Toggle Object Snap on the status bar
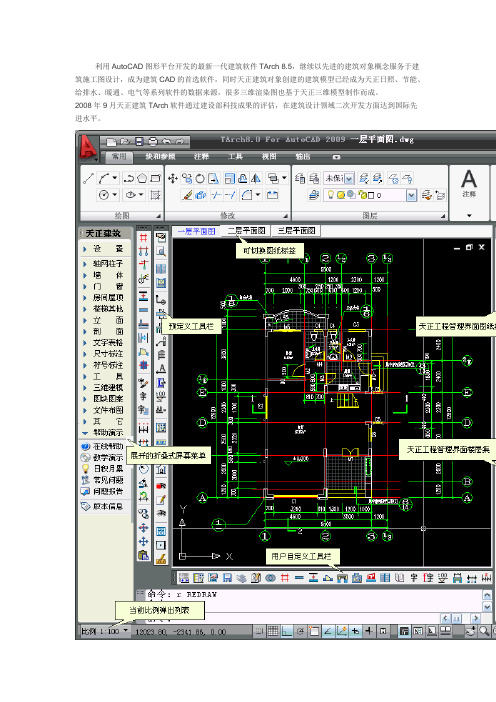496x702 pixels. pyautogui.click(x=314, y=632)
